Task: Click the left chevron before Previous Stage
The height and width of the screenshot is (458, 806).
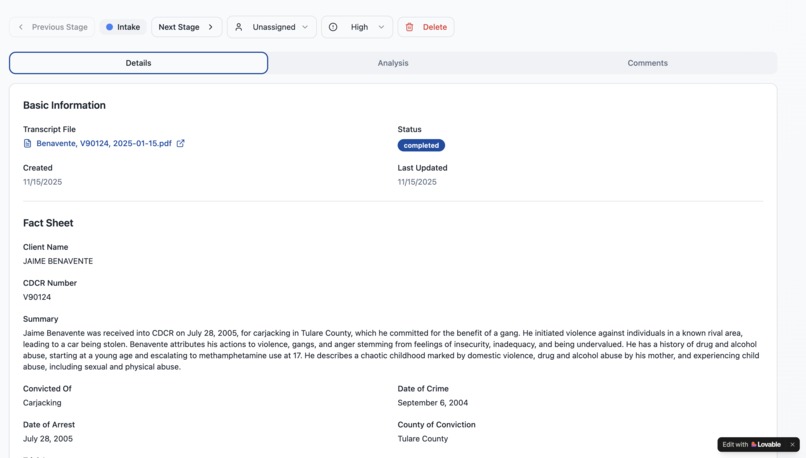Action: pos(21,27)
